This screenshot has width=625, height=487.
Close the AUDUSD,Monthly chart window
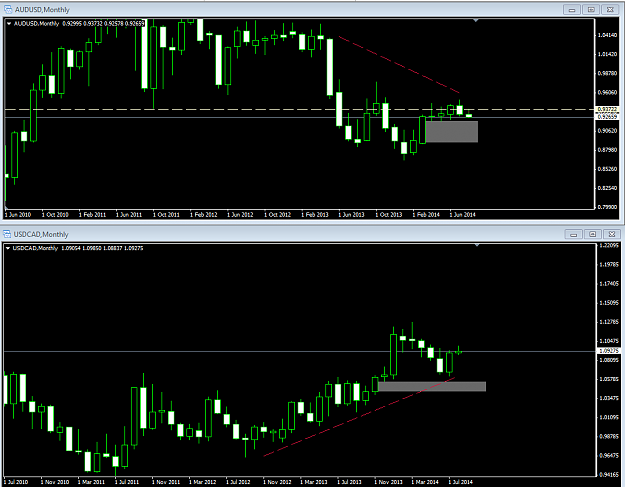click(x=610, y=10)
